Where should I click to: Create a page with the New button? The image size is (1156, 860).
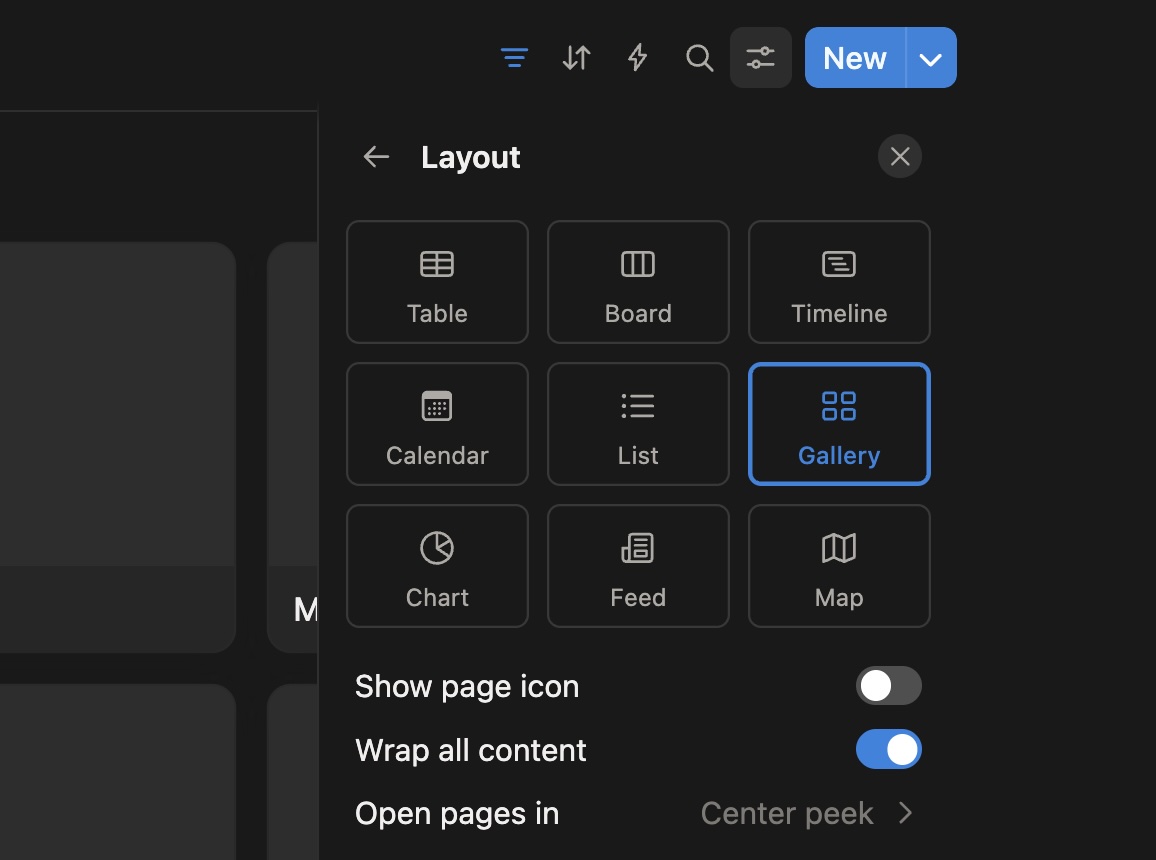[853, 57]
